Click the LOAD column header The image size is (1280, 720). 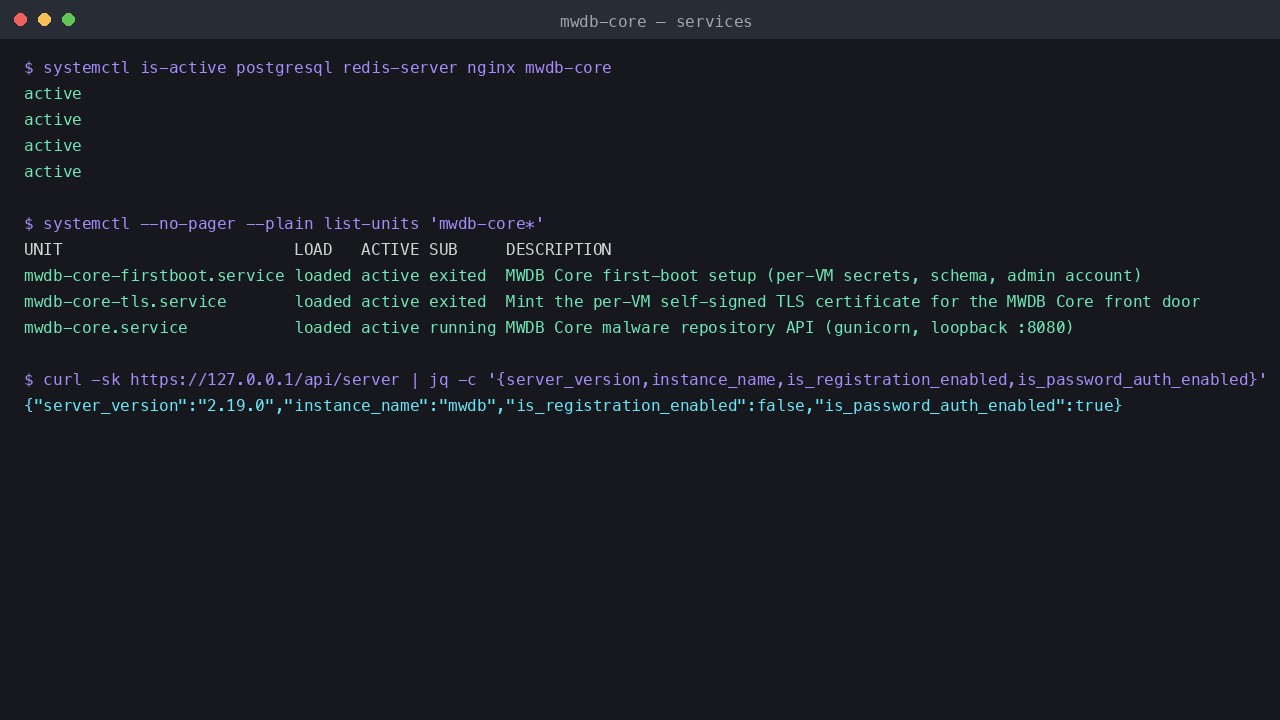313,250
